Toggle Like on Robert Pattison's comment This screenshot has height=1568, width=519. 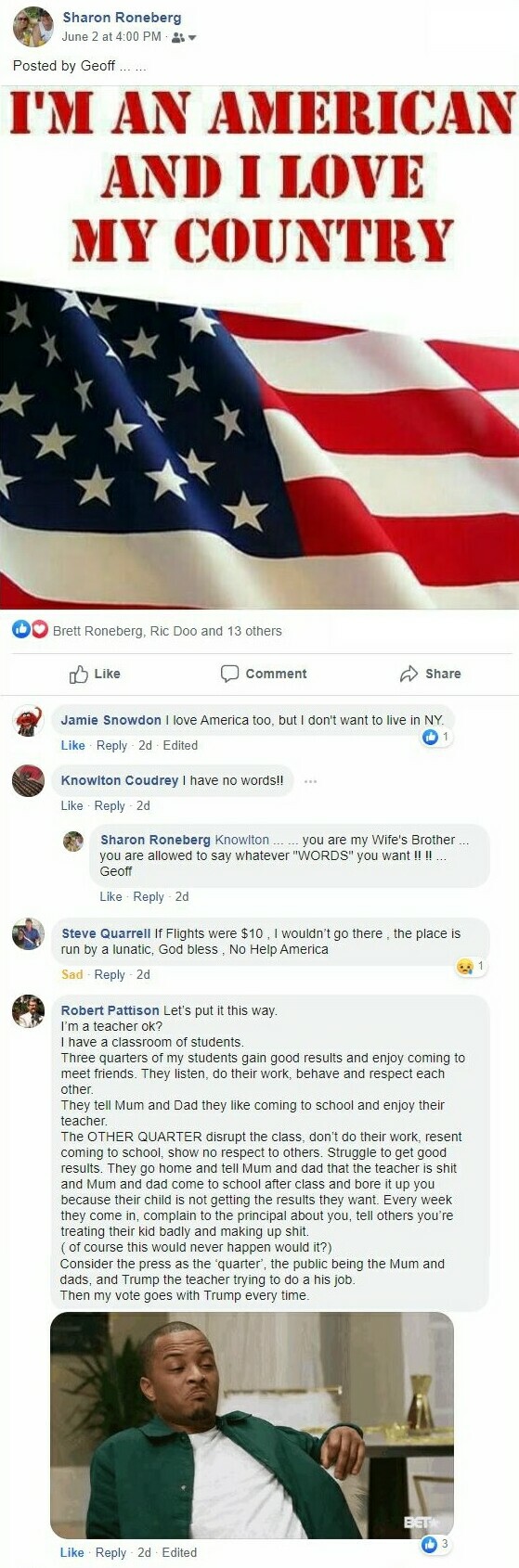click(71, 1552)
